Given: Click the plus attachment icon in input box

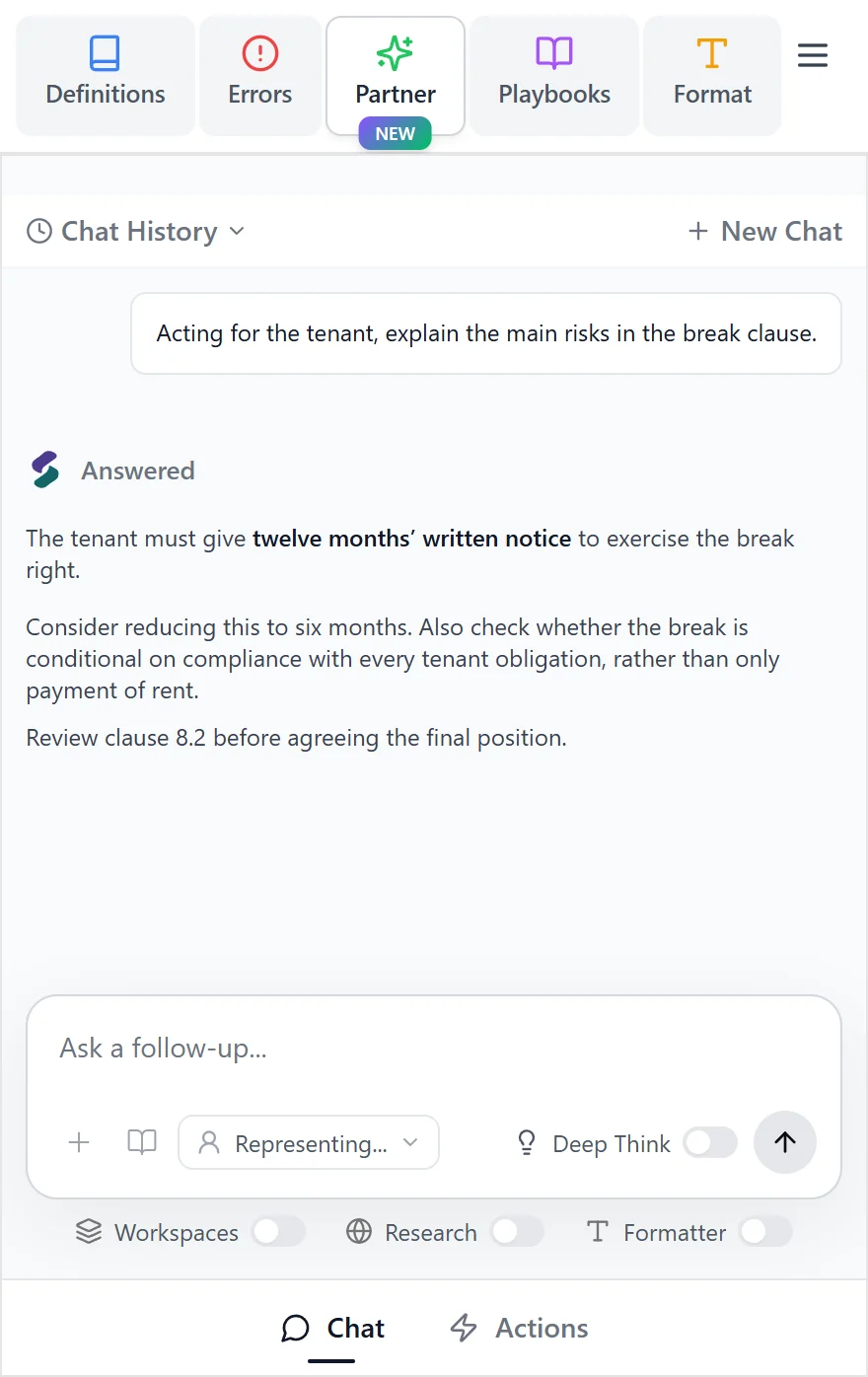Looking at the screenshot, I should point(79,1142).
